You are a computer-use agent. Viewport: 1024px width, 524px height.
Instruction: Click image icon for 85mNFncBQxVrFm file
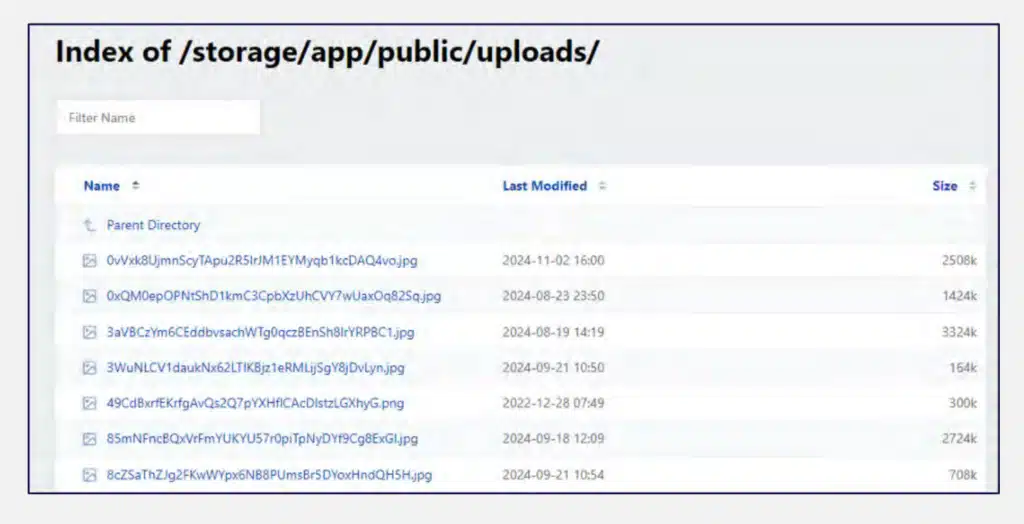(89, 439)
